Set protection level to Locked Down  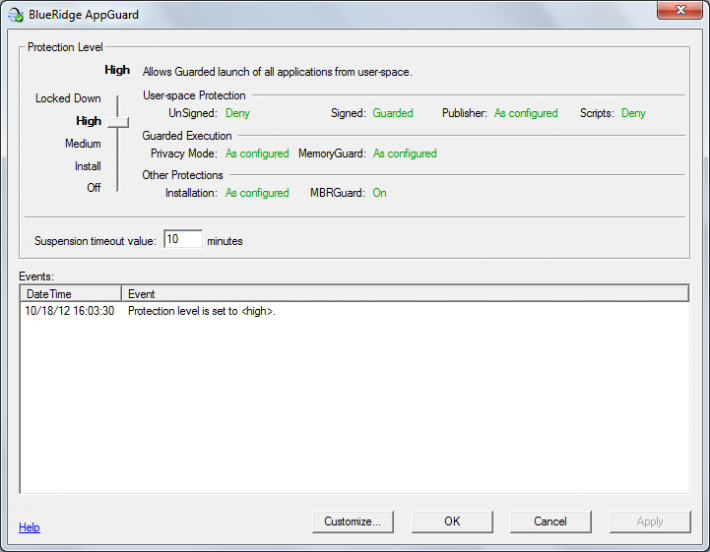click(x=68, y=98)
